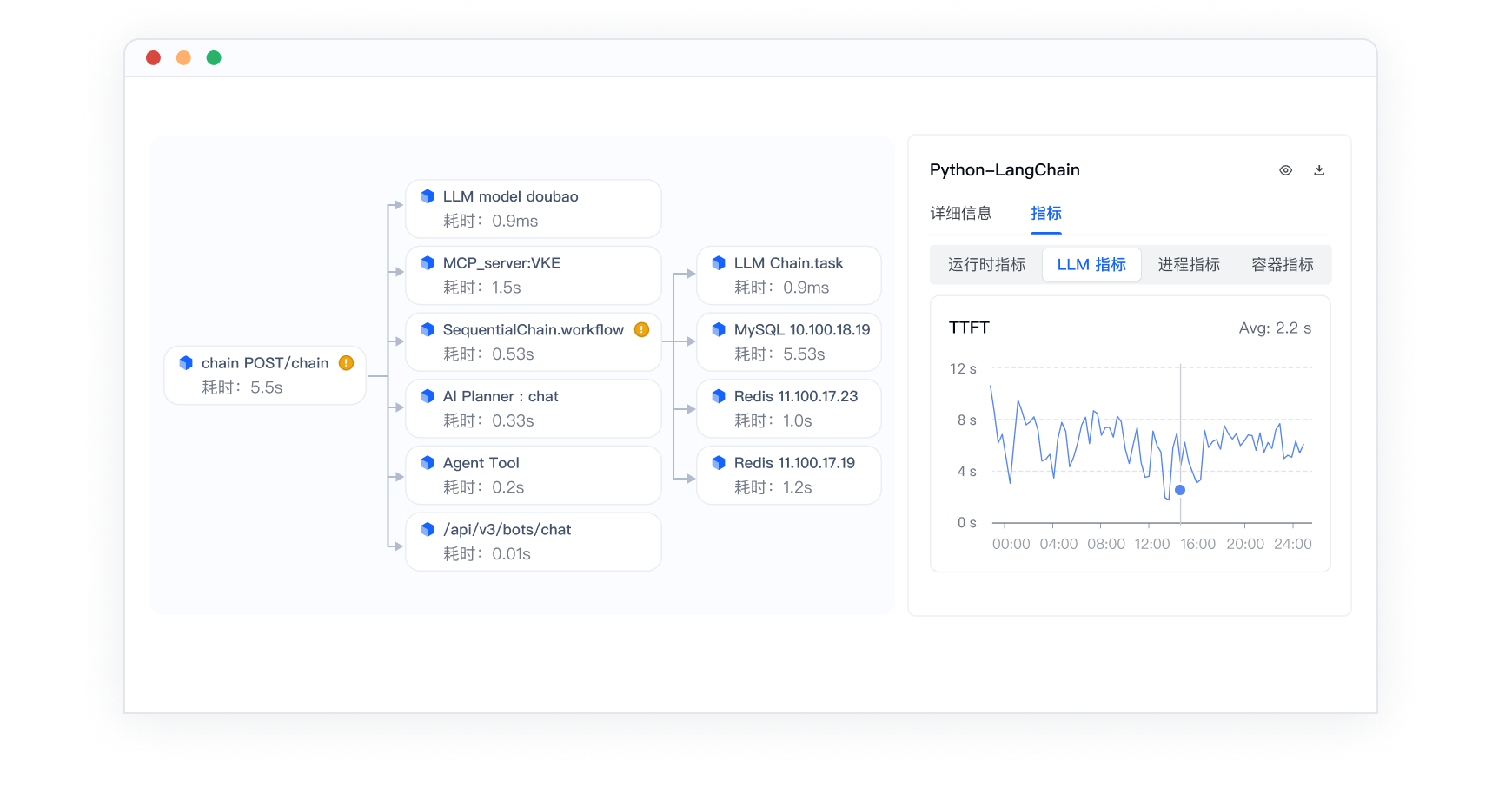
Task: Click cube icon of LLM model doubao
Action: pyautogui.click(x=428, y=196)
